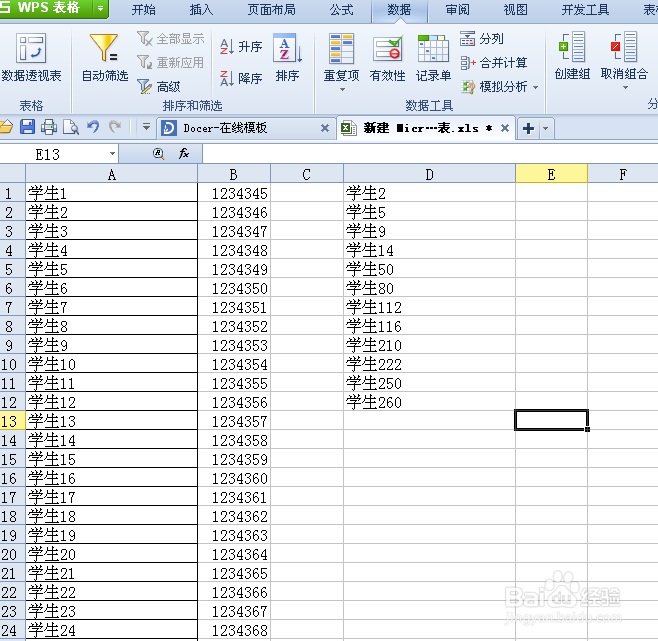Click cell containing 1234357
This screenshot has height=641, width=658.
[234, 421]
